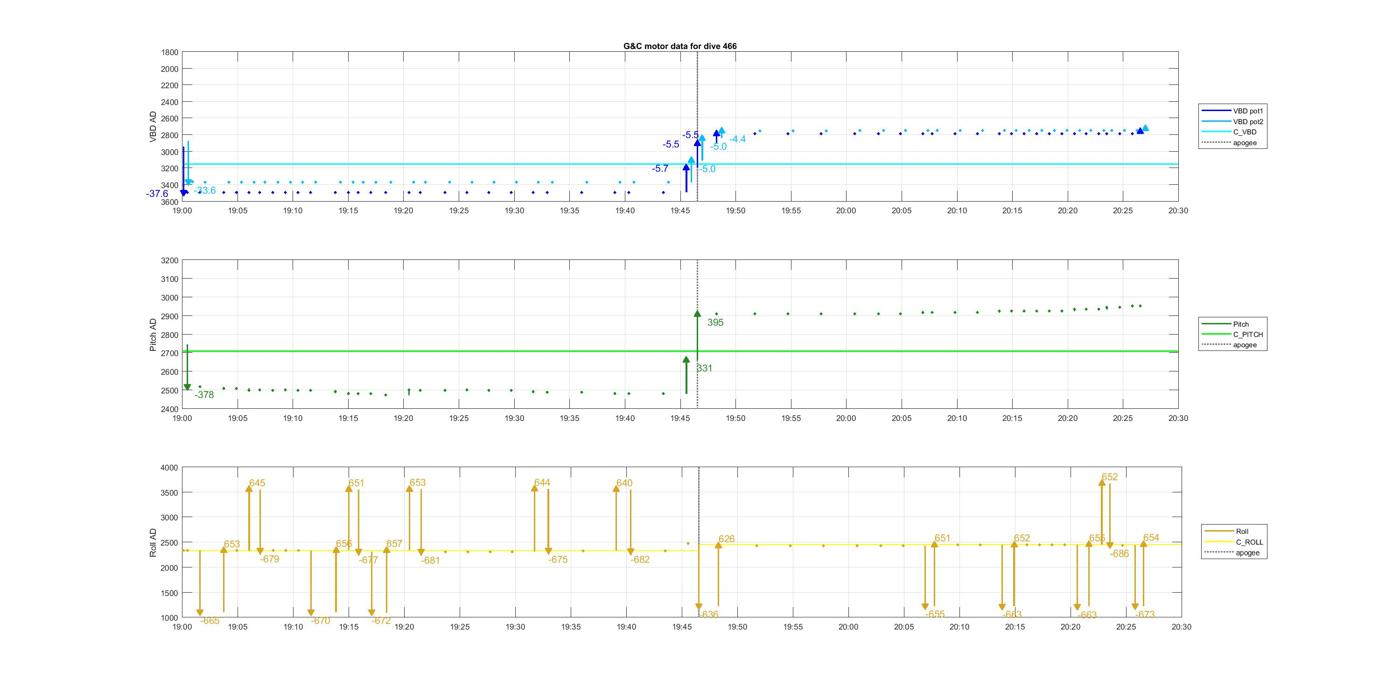This screenshot has height=693, width=1400.
Task: Click the -681 roll data label
Action: (x=430, y=561)
